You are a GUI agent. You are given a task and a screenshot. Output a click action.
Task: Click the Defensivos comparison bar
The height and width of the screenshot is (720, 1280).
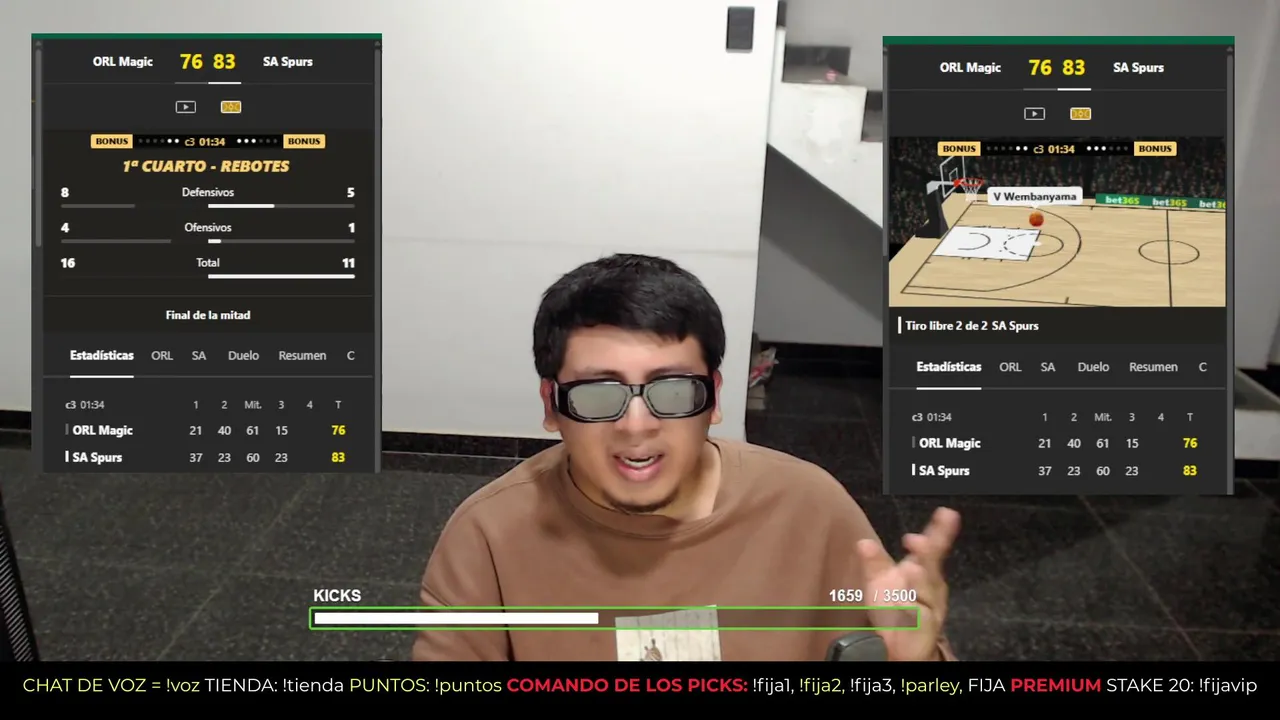pyautogui.click(x=208, y=206)
